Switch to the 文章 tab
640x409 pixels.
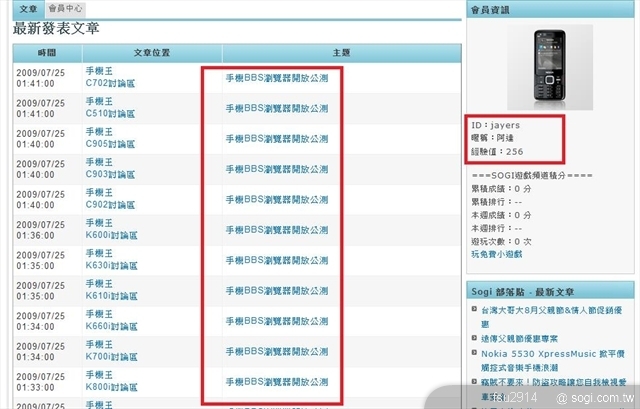(28, 7)
